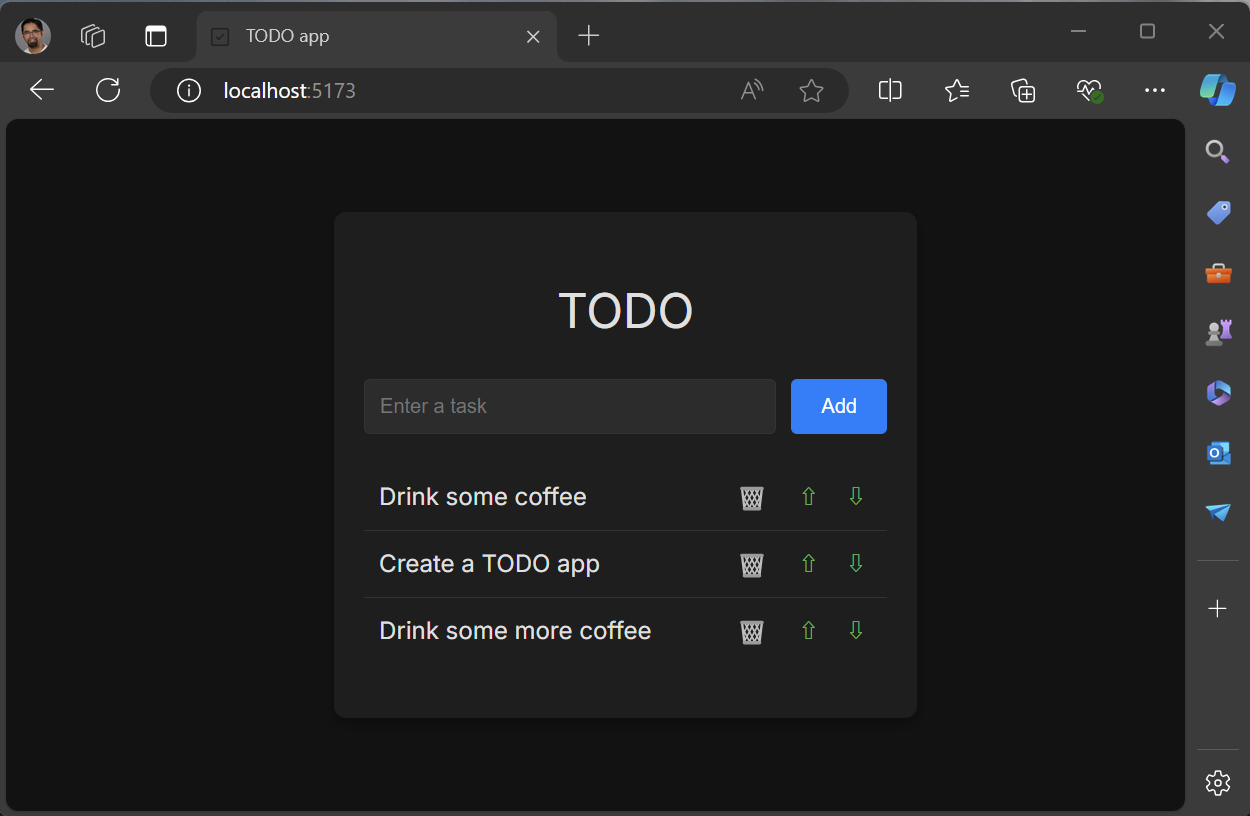Open the Settings and more menu

pyautogui.click(x=1154, y=90)
